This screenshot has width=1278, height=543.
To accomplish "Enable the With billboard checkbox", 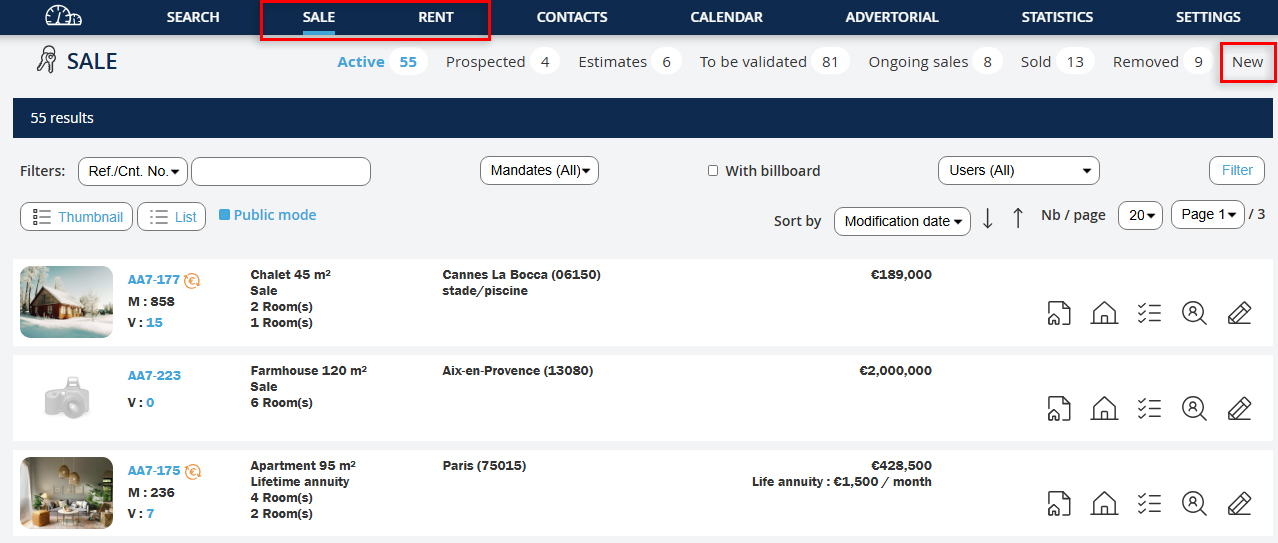I will tap(713, 171).
